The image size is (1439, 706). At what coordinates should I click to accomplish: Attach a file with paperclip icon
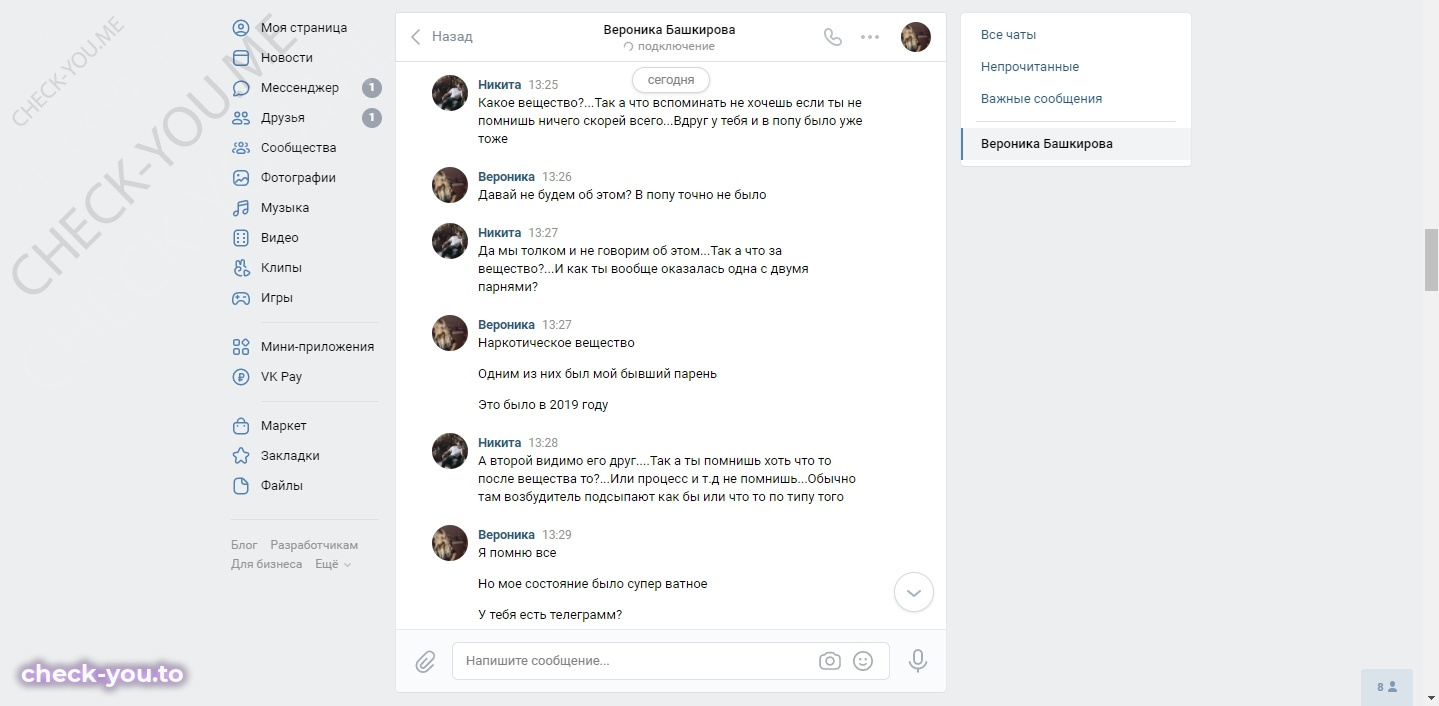(x=425, y=661)
